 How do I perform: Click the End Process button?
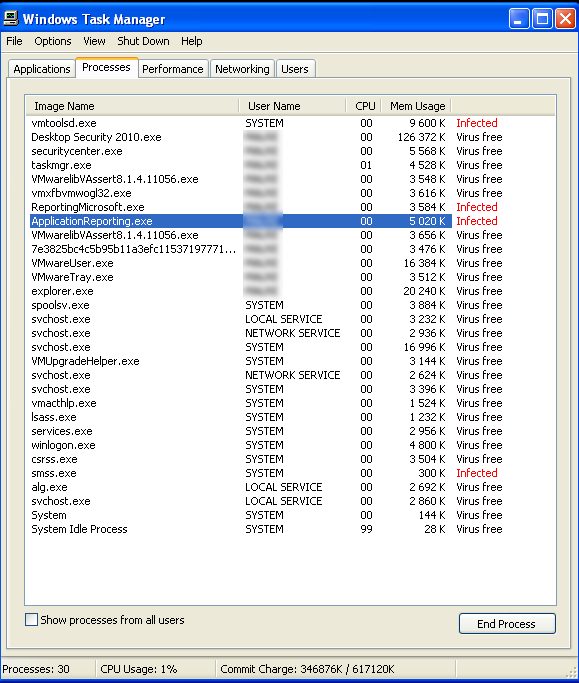click(x=507, y=623)
